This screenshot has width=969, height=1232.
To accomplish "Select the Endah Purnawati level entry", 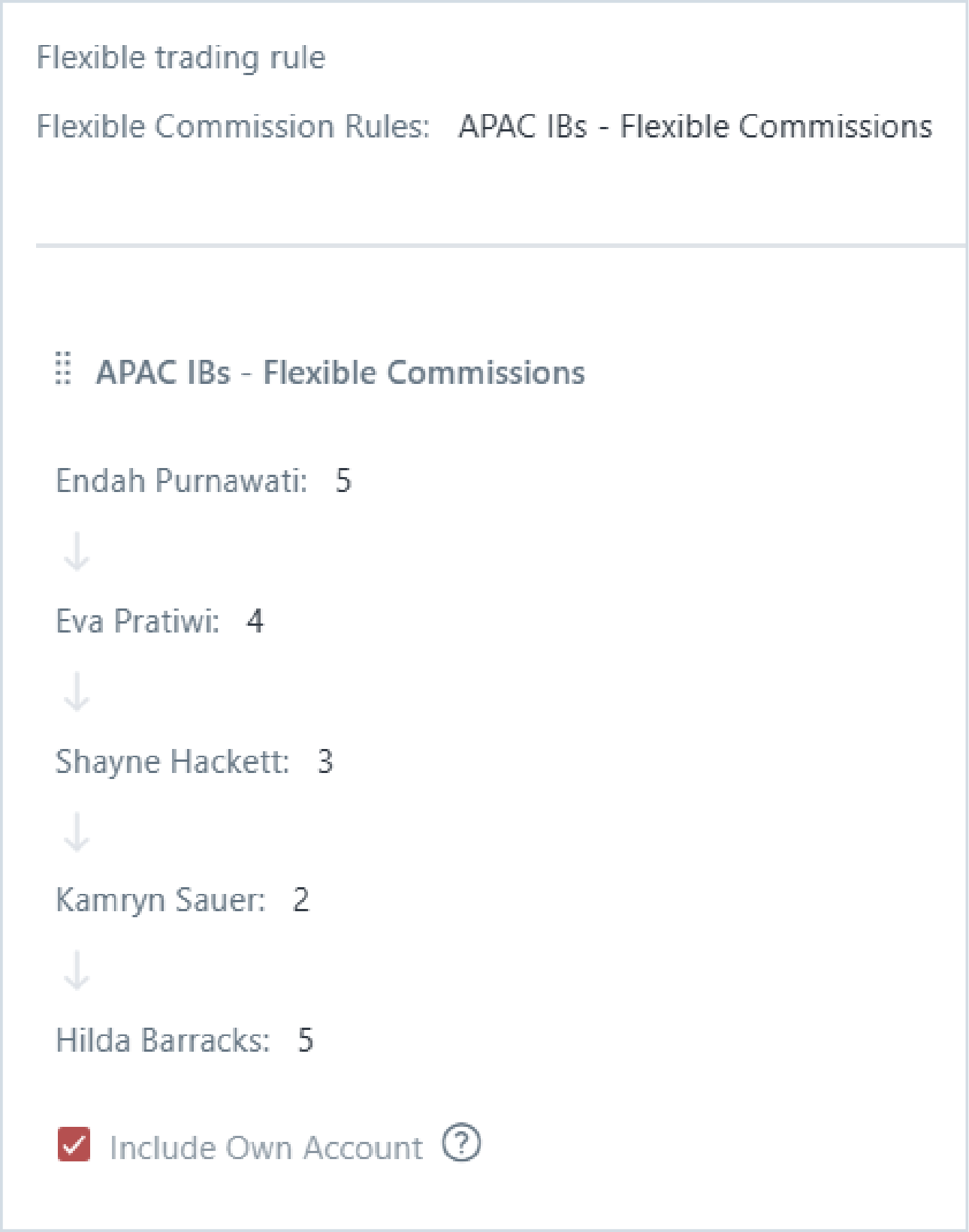I will pos(181,481).
